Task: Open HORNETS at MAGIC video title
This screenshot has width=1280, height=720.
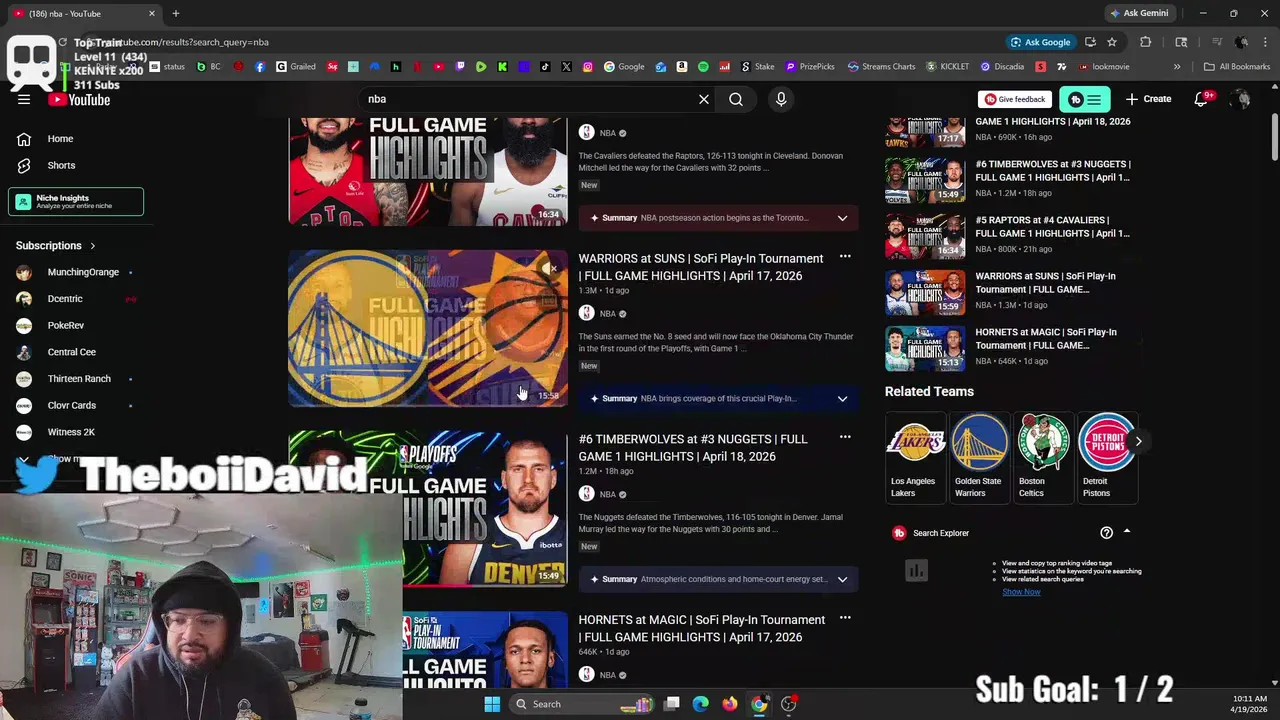Action: point(702,628)
